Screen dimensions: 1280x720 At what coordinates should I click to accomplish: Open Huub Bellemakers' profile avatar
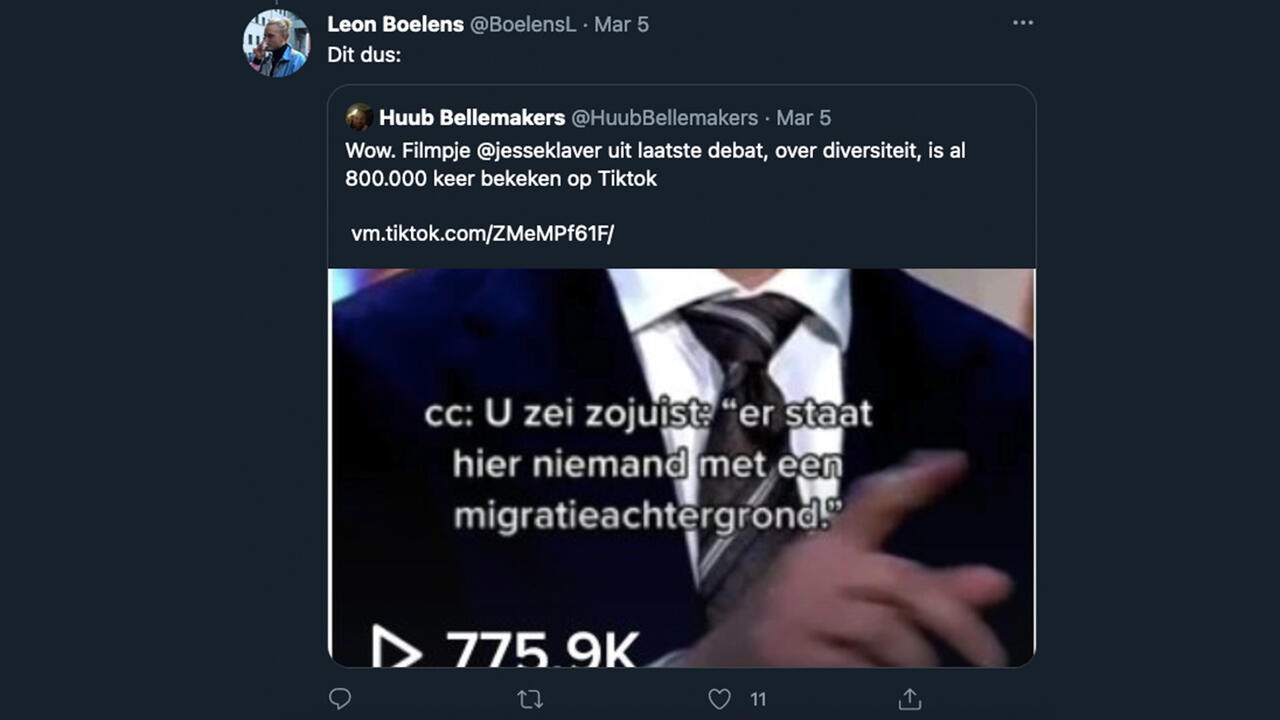(357, 117)
